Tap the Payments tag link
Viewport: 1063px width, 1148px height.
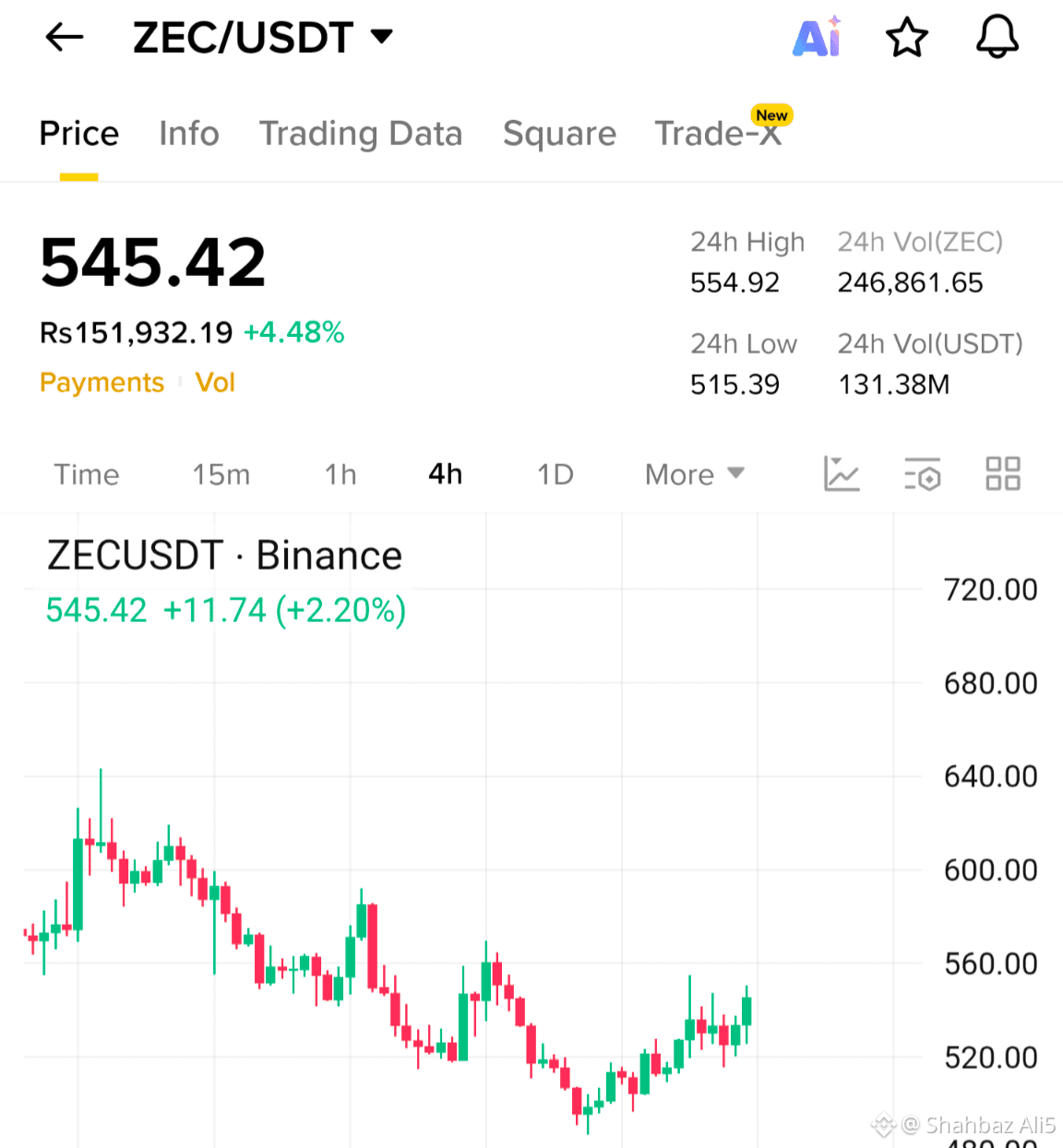102,382
